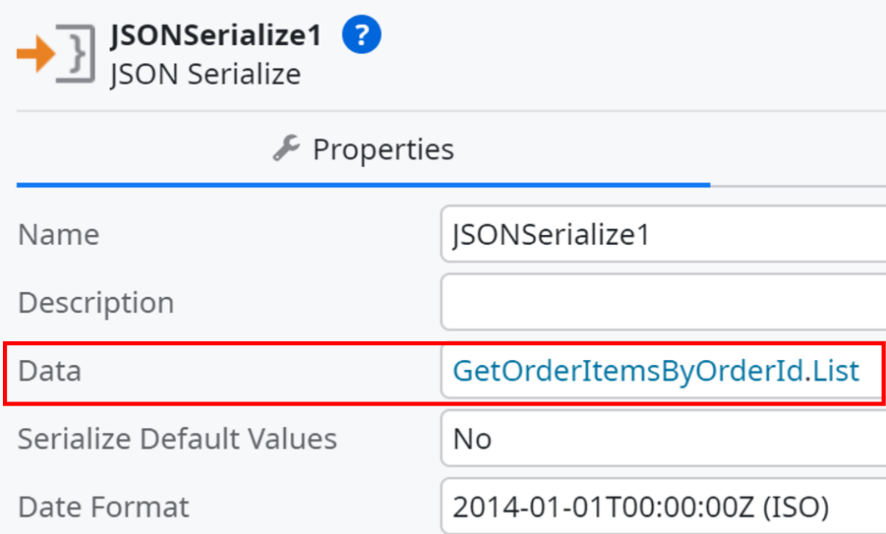This screenshot has width=886, height=534.
Task: Click the gray divider line under the header
Action: [x=451, y=111]
